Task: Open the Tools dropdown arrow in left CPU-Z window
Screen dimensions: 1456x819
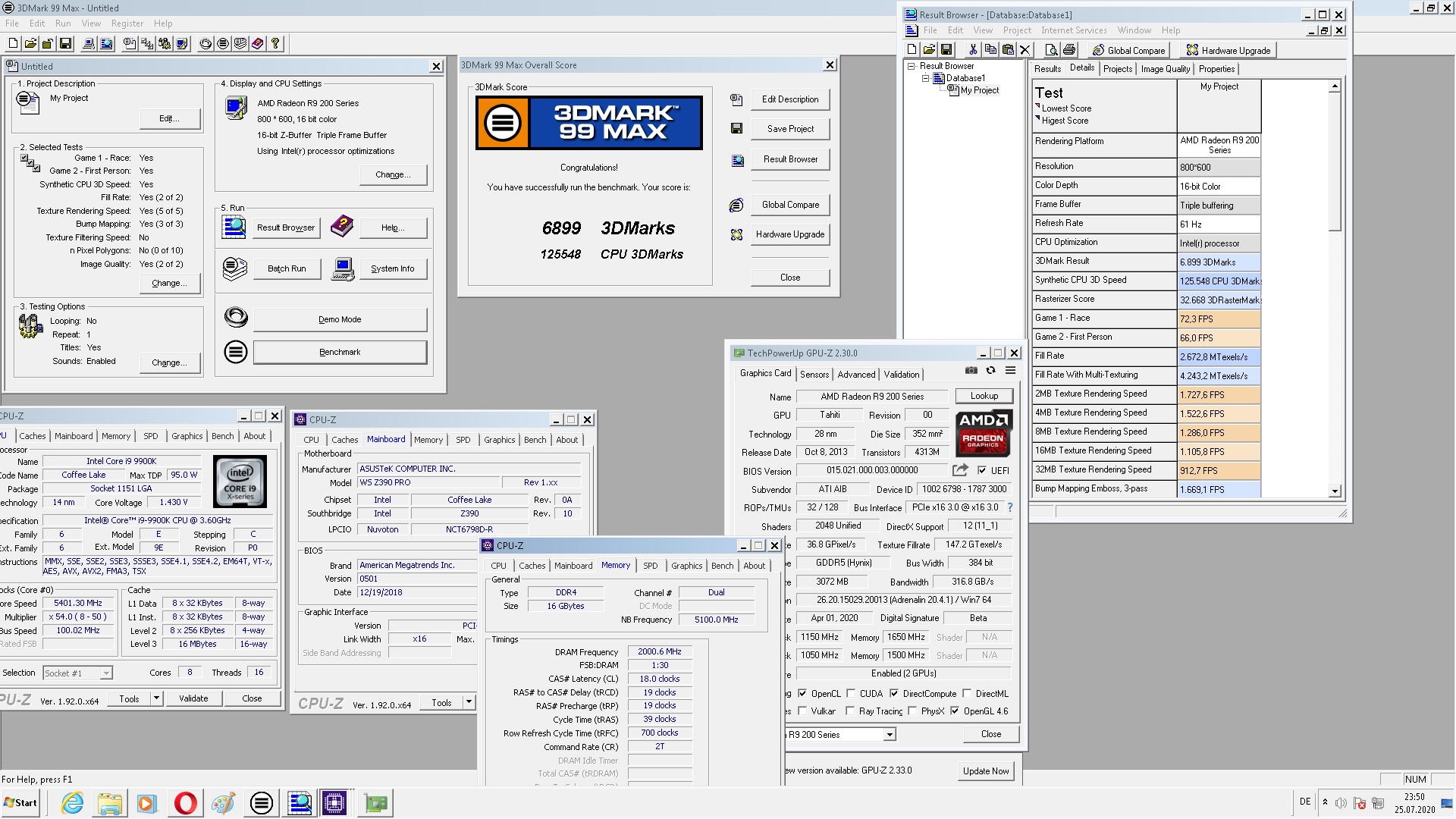Action: 156,698
